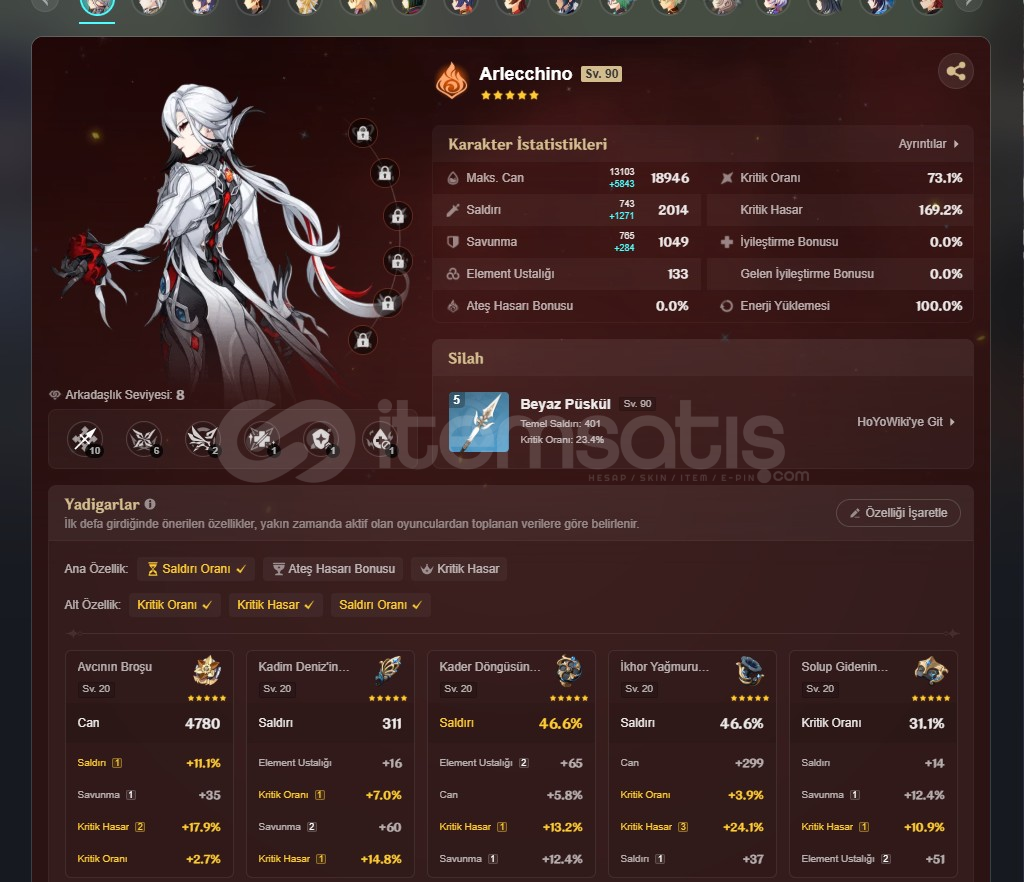Viewport: 1024px width, 882px height.
Task: Click the Kader Döngüsün sands artifact icon
Action: pos(569,670)
